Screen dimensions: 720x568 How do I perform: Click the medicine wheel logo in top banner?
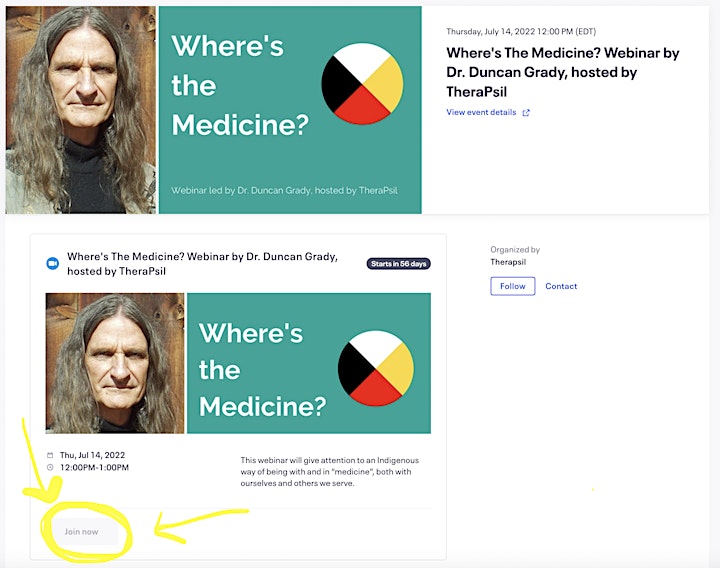[362, 84]
